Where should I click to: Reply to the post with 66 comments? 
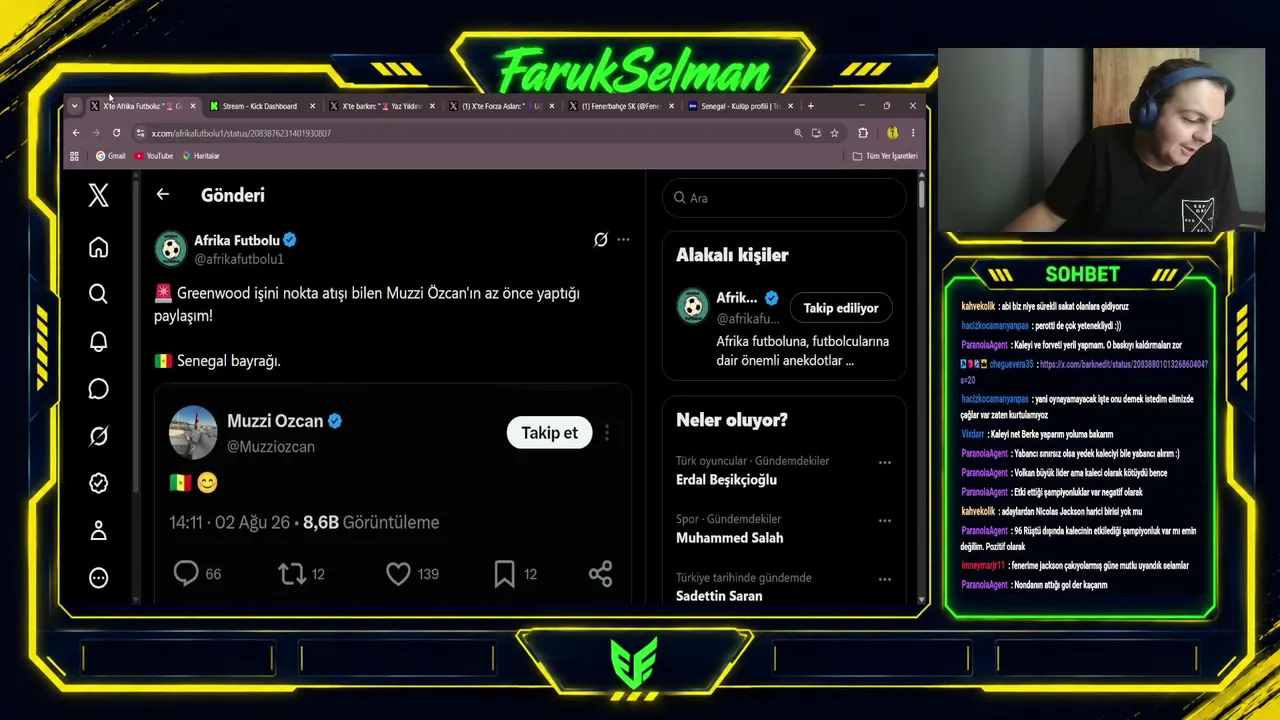pos(186,573)
